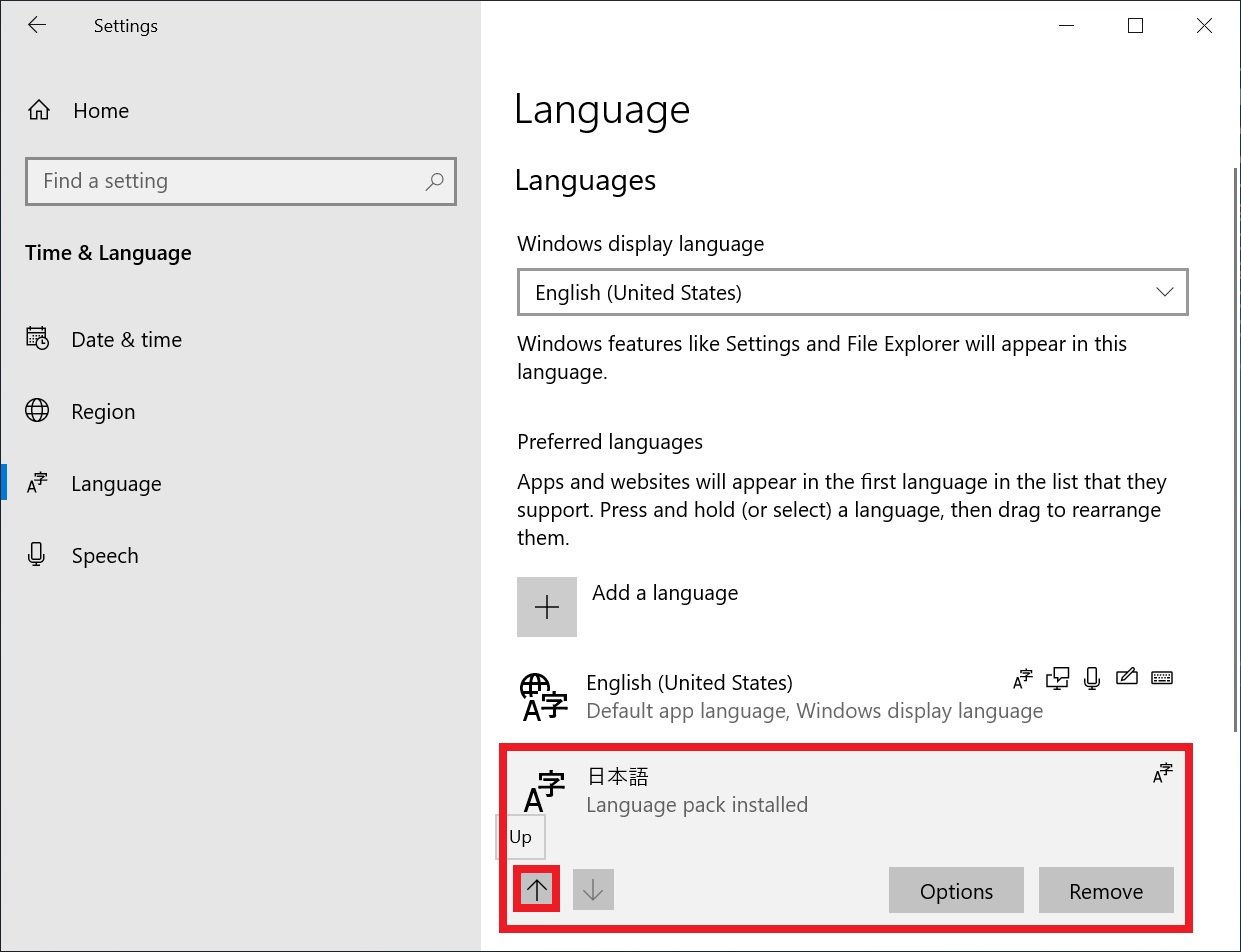Click English text-to-speech feature icon
This screenshot has width=1241, height=952.
(1057, 679)
